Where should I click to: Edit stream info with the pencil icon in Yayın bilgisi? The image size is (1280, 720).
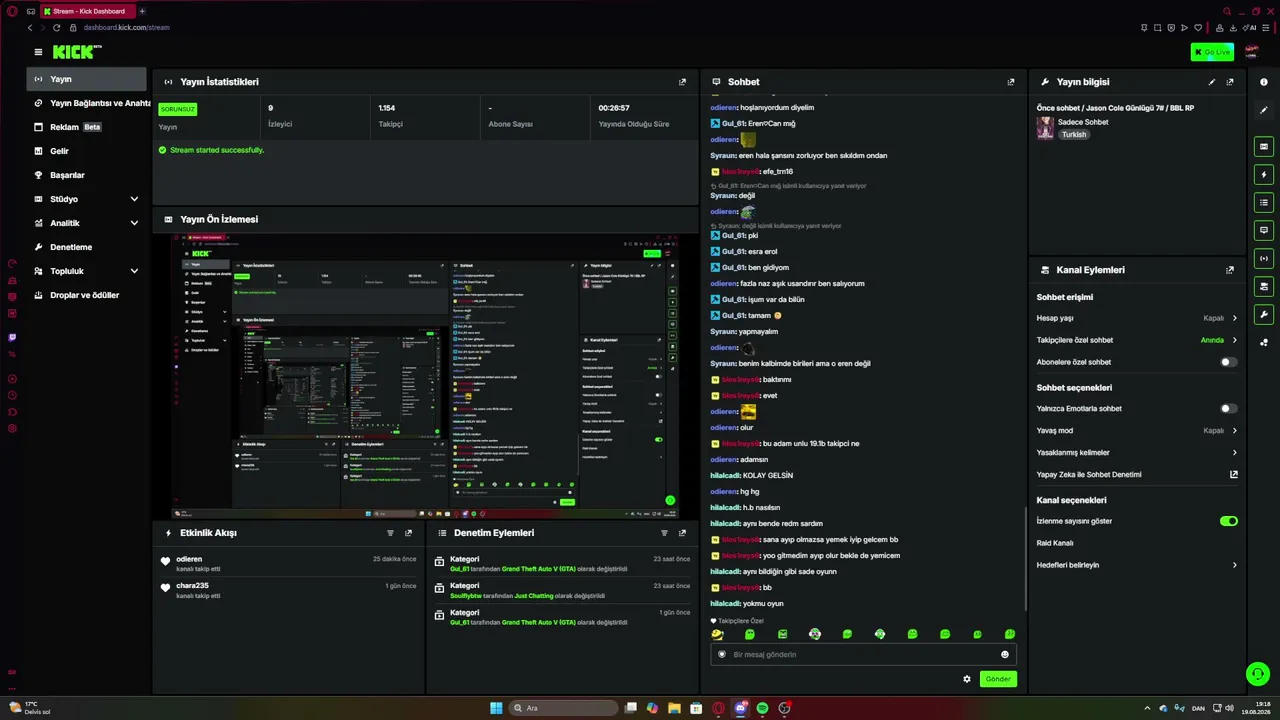[1212, 82]
